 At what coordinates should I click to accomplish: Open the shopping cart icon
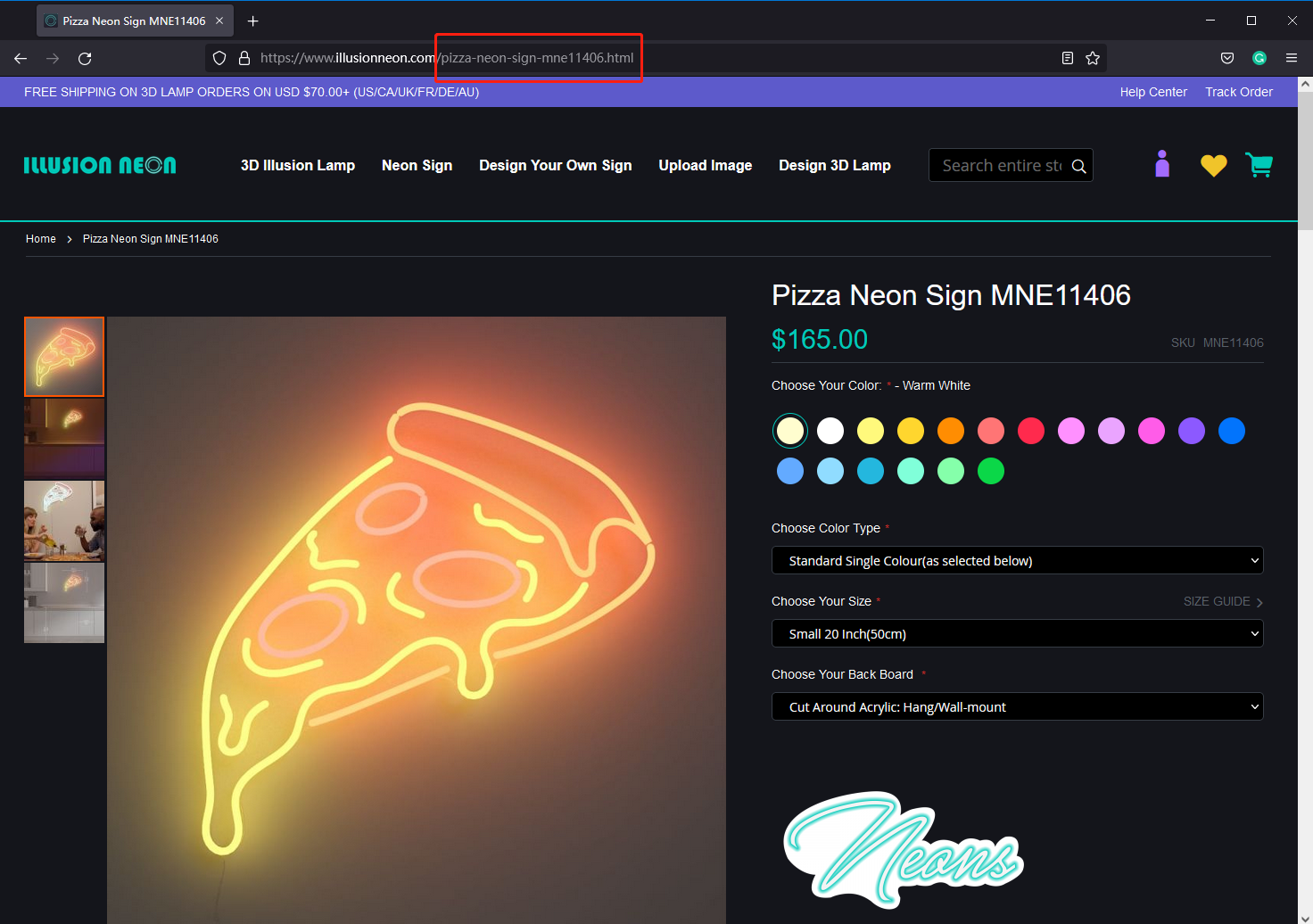click(x=1259, y=165)
